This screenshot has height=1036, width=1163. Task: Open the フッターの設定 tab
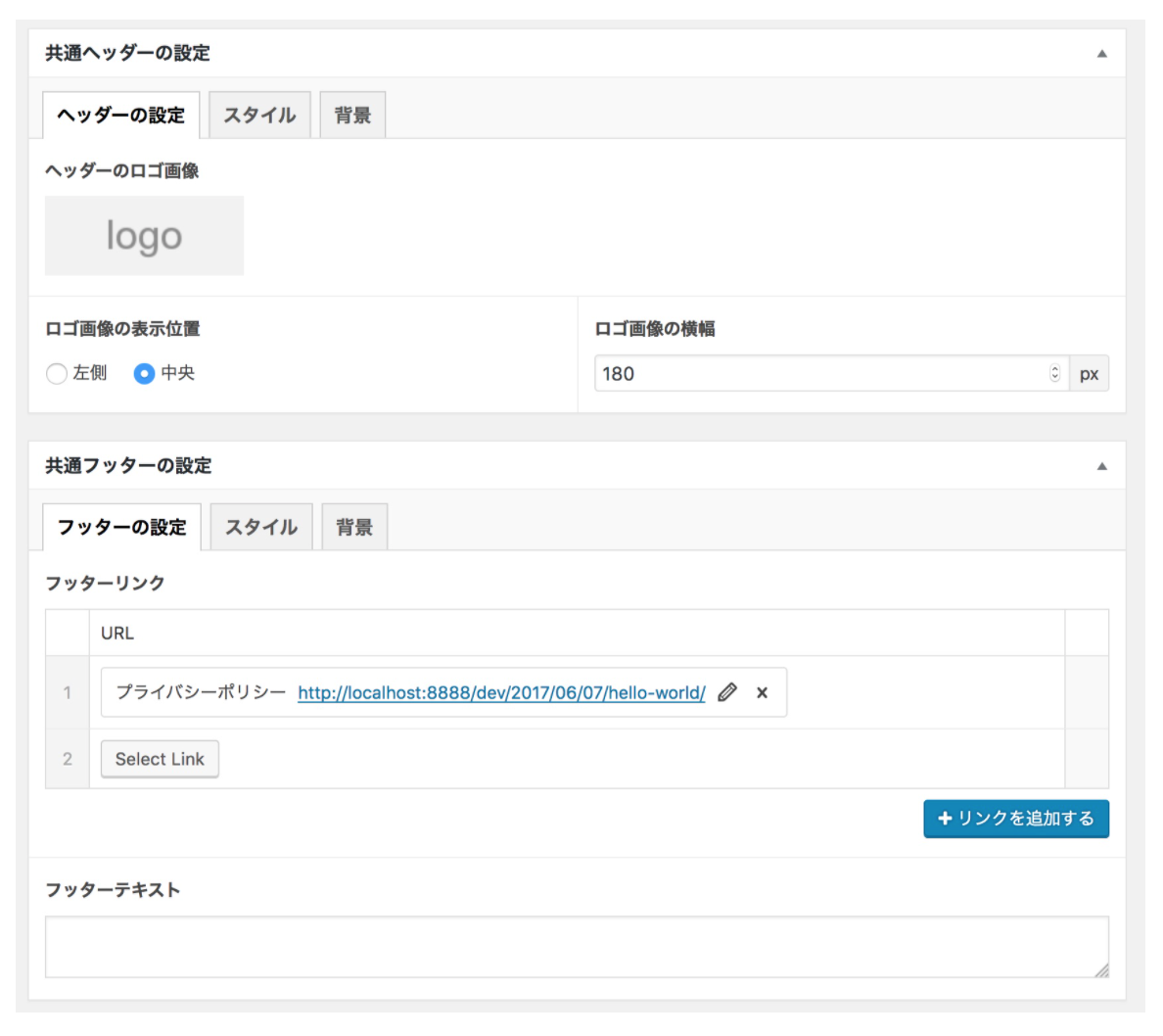[122, 527]
